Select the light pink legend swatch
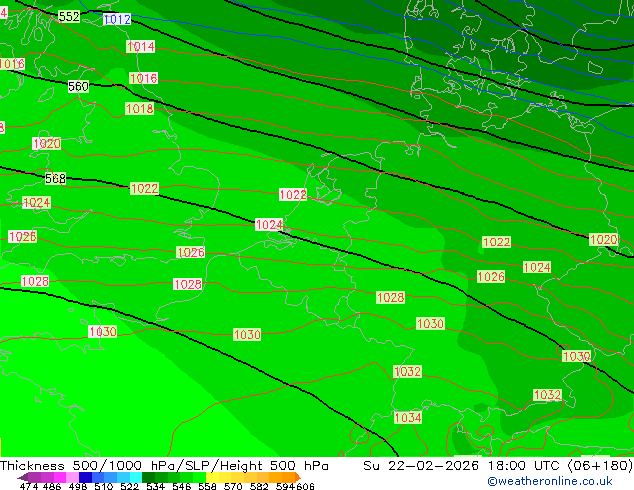Screen dimensions: 634x490 [72, 477]
